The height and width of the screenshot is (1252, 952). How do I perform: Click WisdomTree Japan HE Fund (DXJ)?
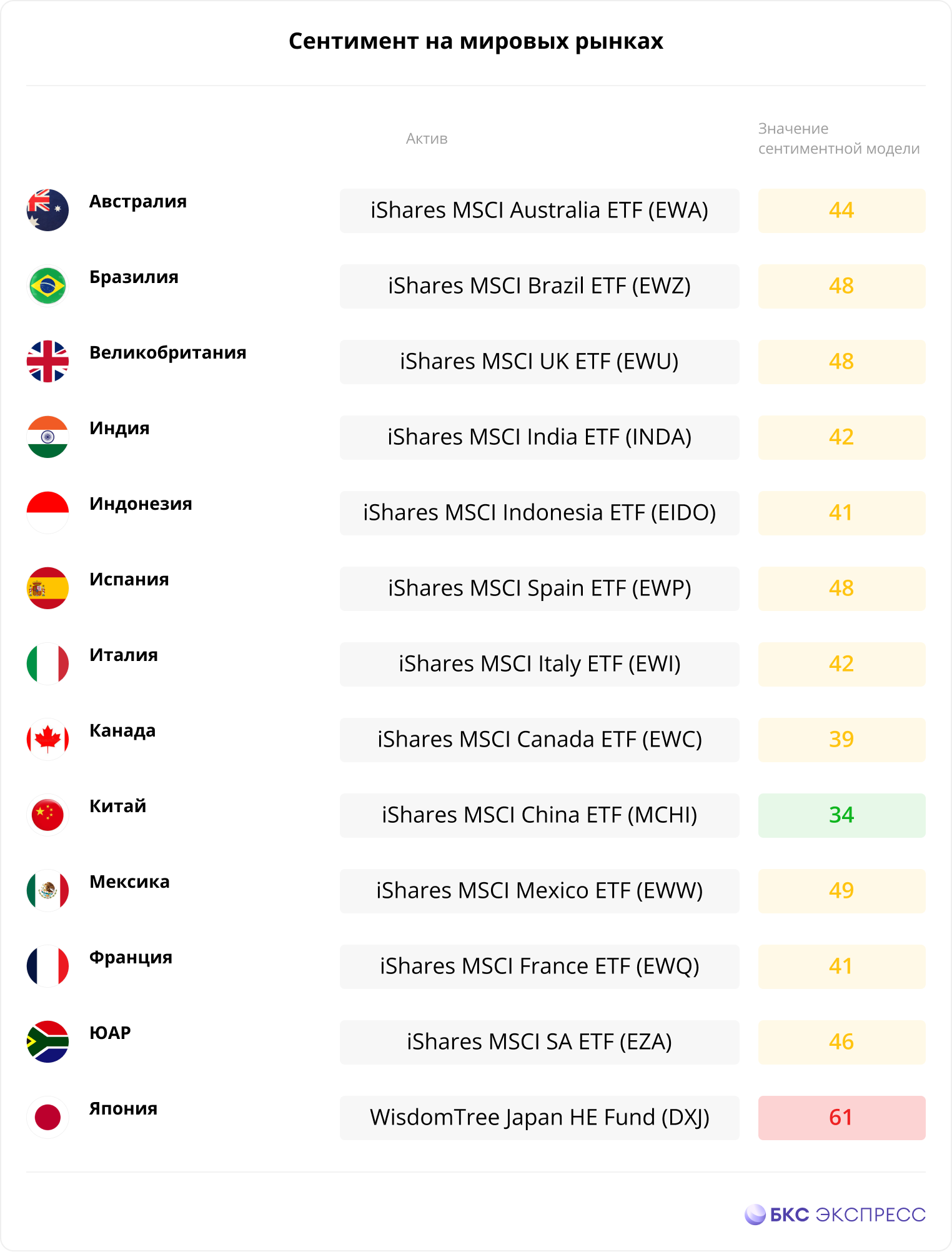(540, 1118)
